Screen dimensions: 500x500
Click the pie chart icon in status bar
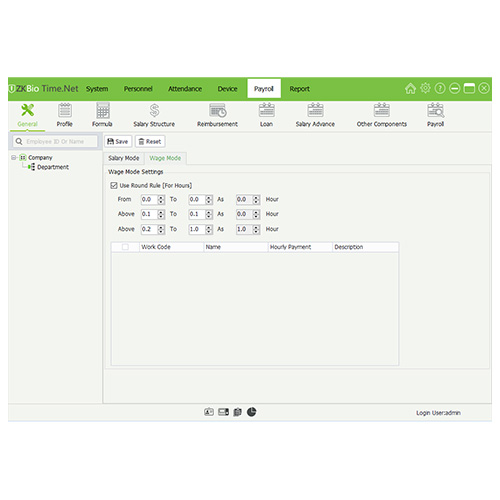[x=252, y=412]
